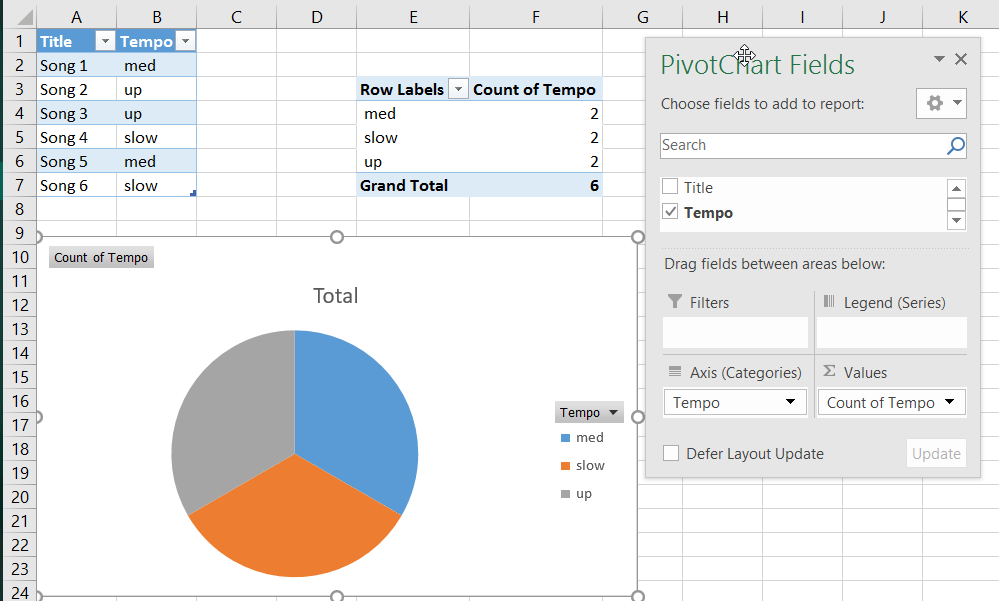Click the Row Labels filter icon
Screen dimensions: 999x601
pyautogui.click(x=458, y=89)
